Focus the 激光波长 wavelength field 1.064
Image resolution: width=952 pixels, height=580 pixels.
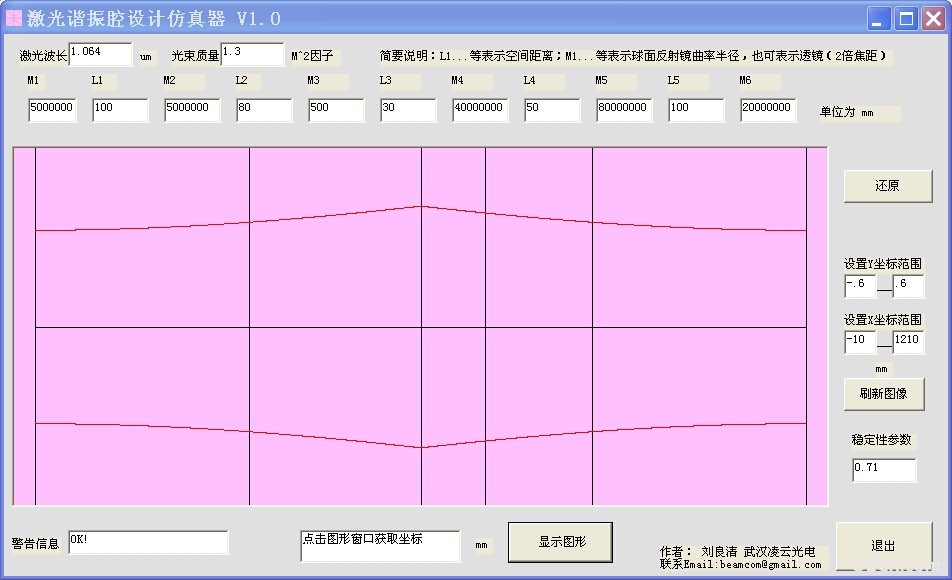(x=100, y=54)
